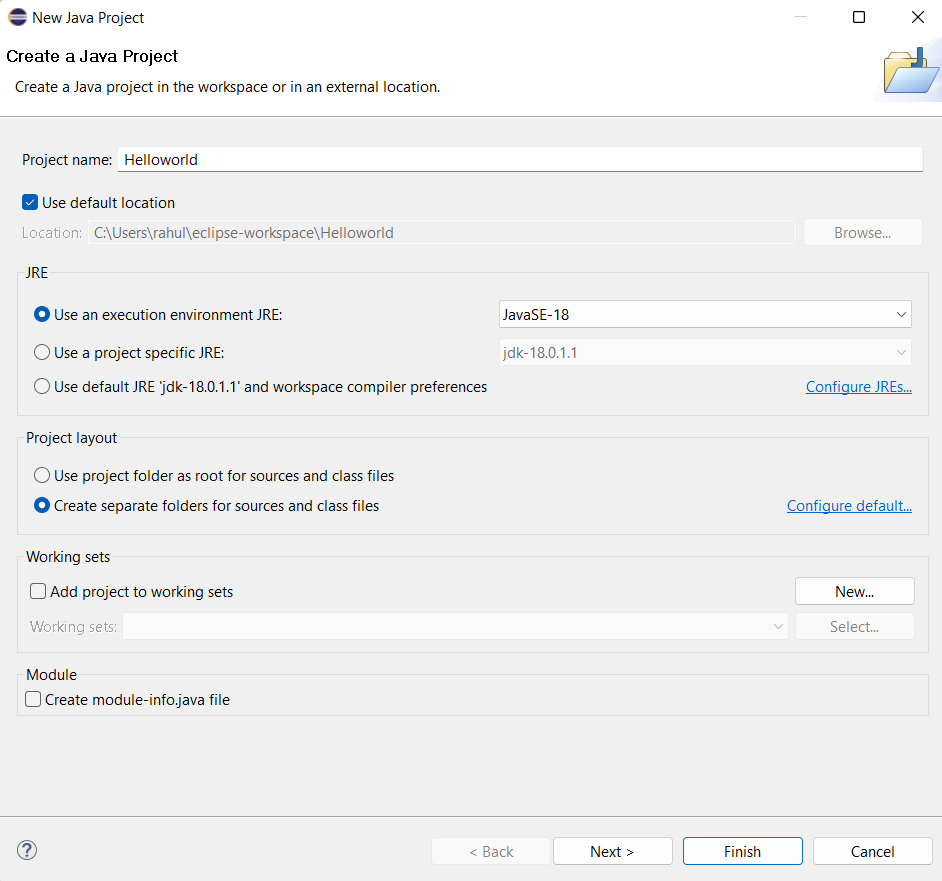The width and height of the screenshot is (942, 881).
Task: Enable 'Use a project specific JRE' option
Action: [x=41, y=351]
